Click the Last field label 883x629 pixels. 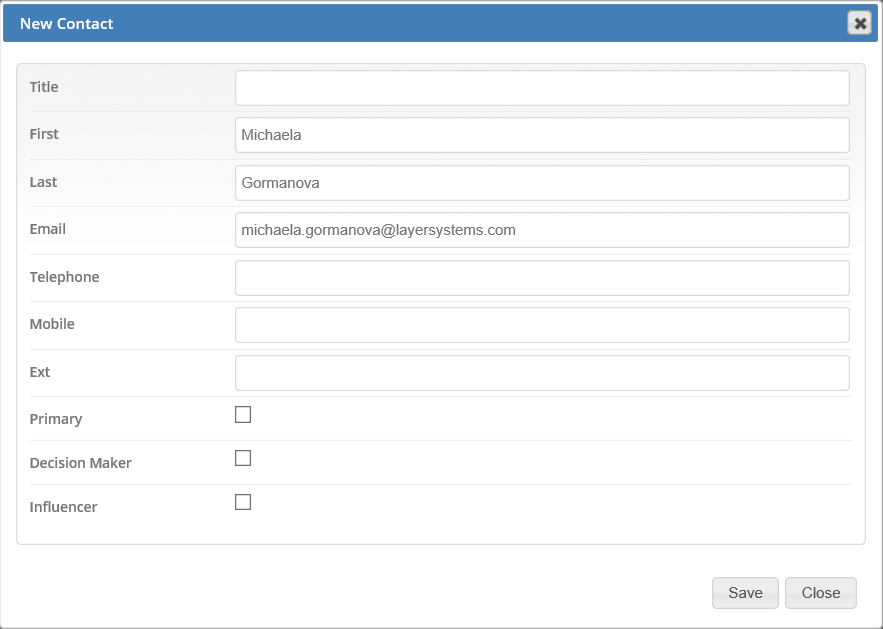click(x=43, y=182)
